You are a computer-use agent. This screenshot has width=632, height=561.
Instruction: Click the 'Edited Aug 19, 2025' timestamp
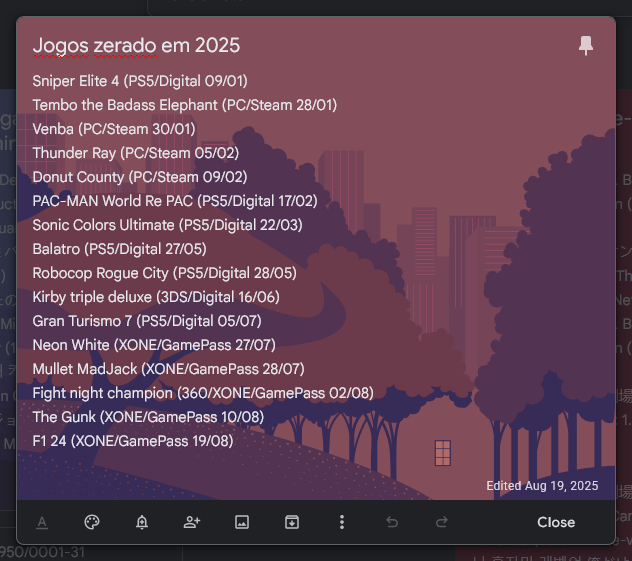(542, 485)
